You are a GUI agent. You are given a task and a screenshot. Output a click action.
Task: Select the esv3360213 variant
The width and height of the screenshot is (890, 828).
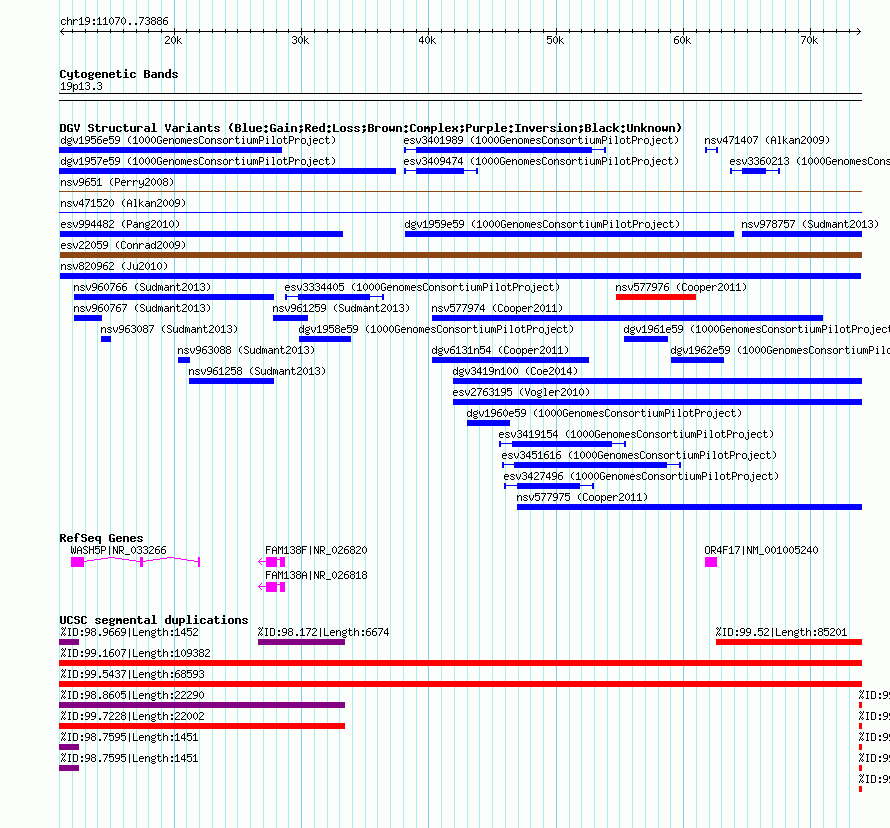(755, 171)
